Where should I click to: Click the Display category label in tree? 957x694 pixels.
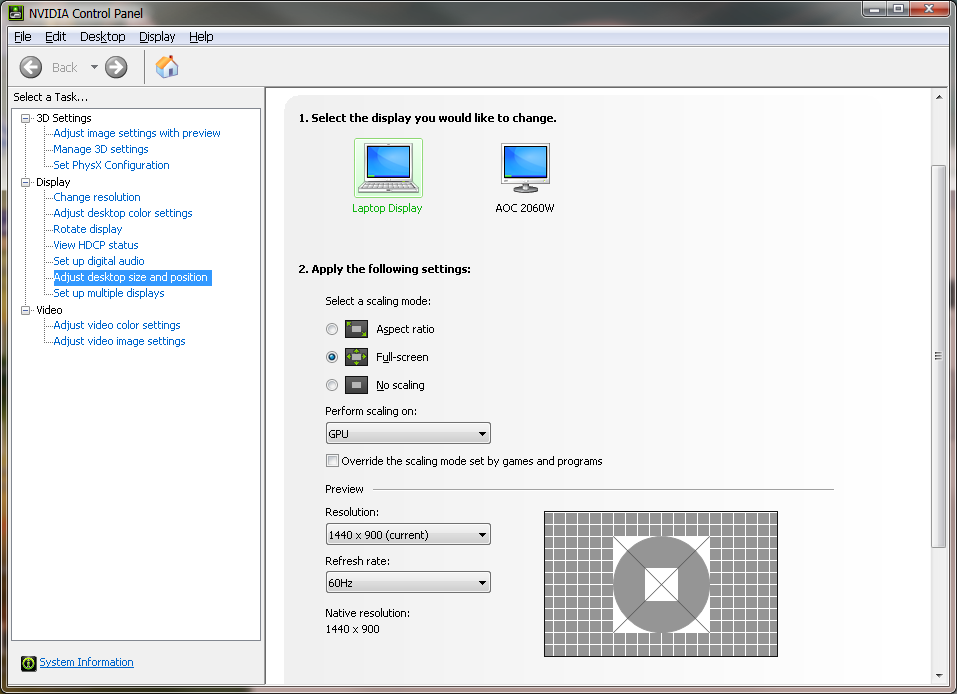pyautogui.click(x=53, y=182)
